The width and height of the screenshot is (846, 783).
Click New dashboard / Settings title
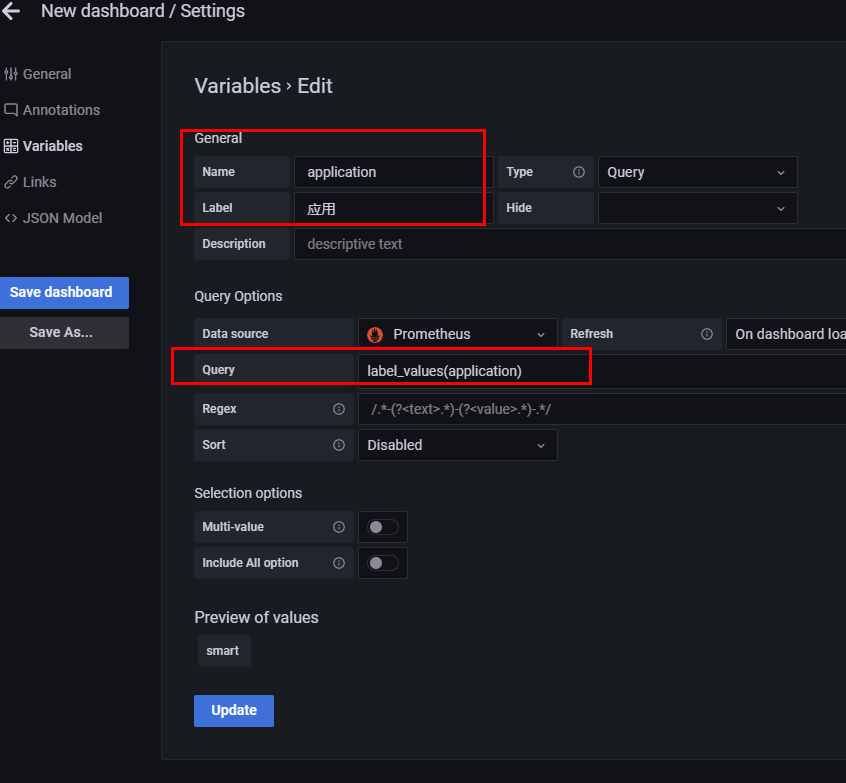click(143, 11)
